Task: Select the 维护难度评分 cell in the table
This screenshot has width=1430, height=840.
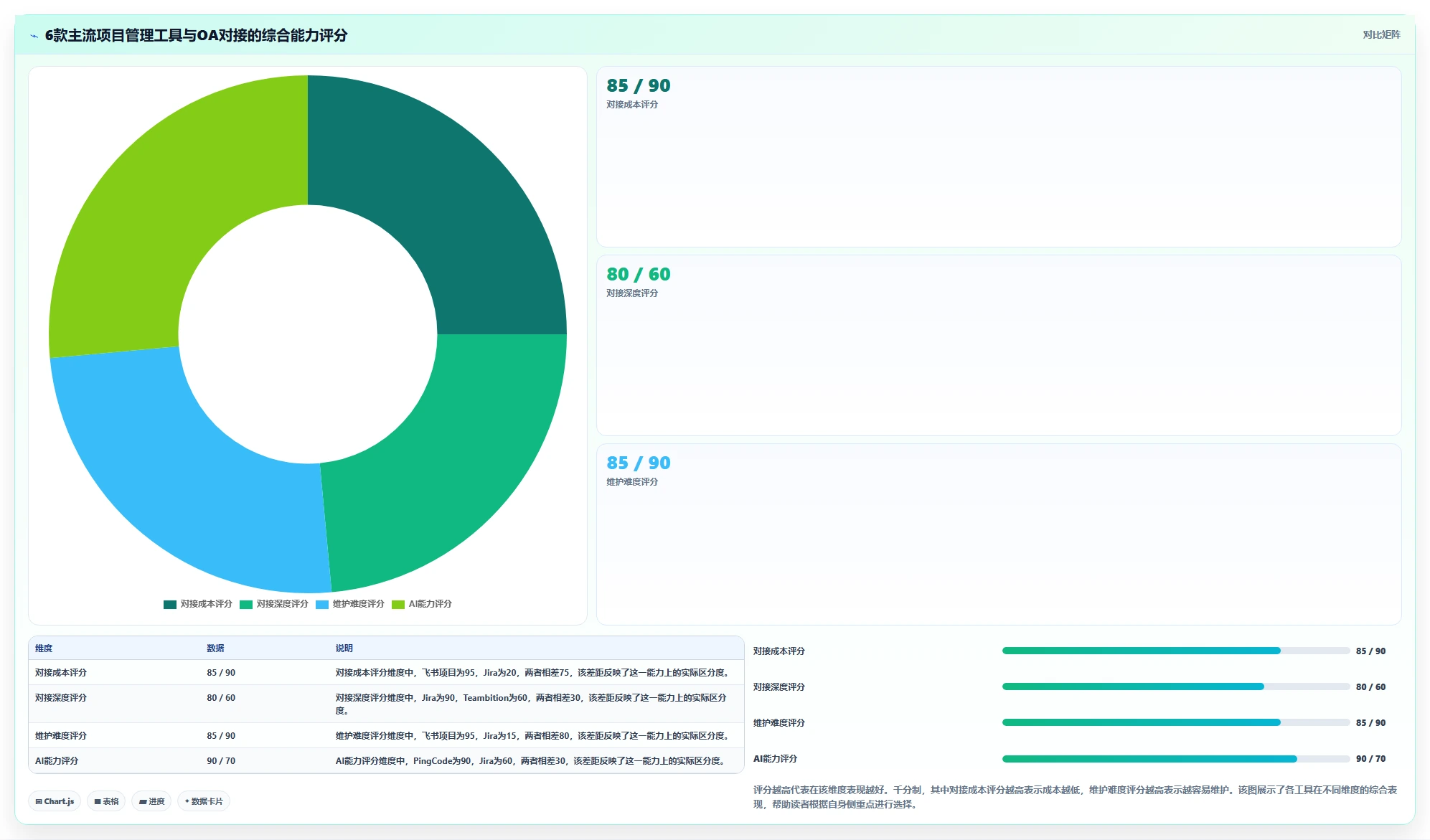Action: point(61,736)
